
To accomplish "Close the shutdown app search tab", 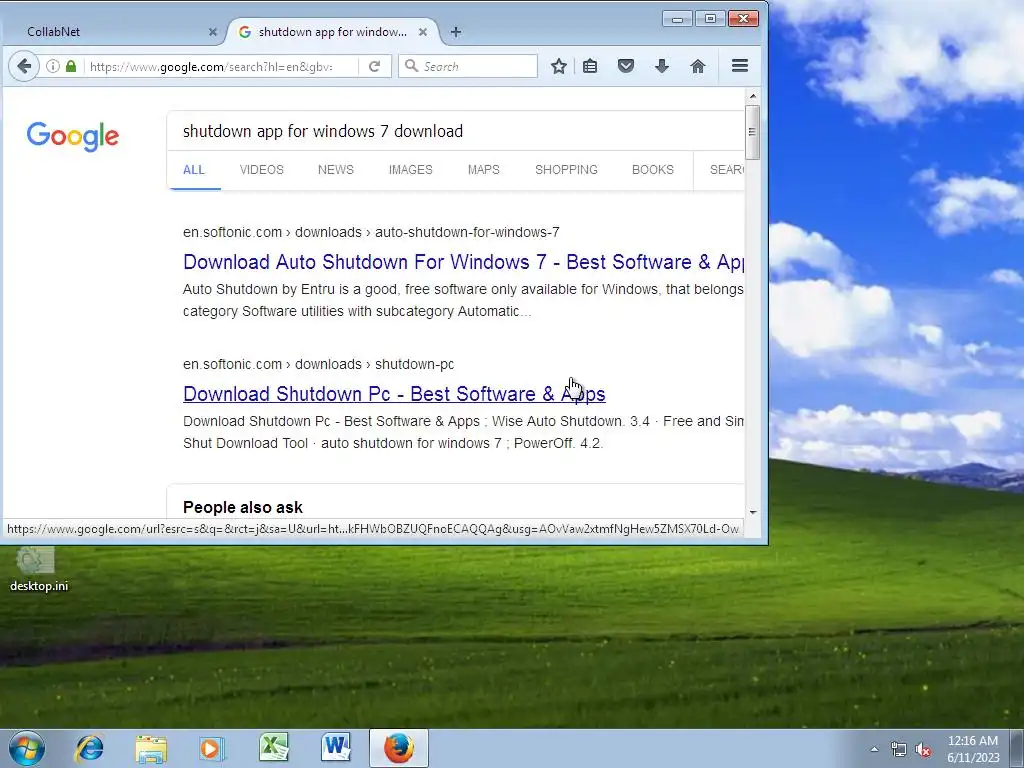I will 423,32.
